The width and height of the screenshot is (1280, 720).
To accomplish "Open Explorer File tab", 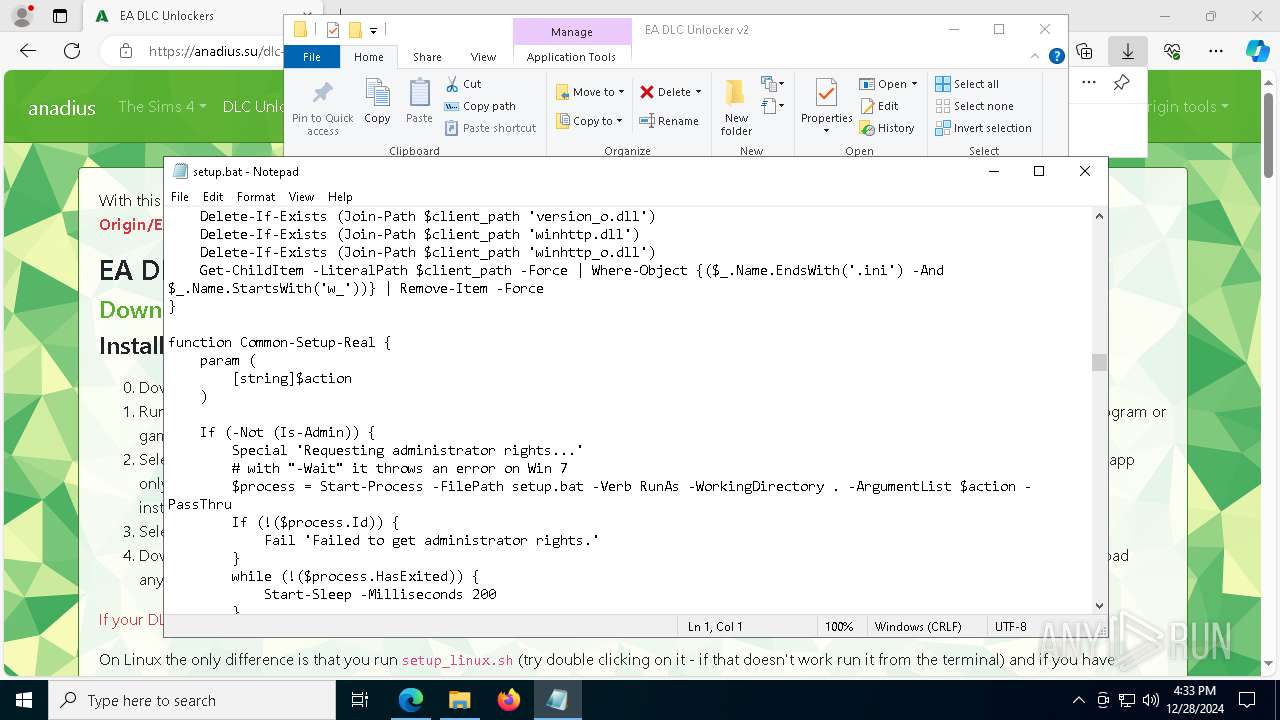I will [x=312, y=57].
